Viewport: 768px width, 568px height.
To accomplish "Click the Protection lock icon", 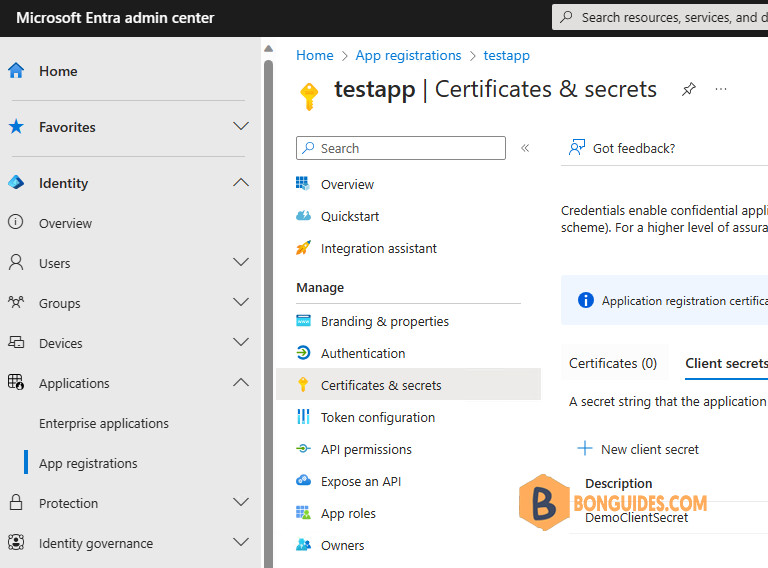I will coord(16,502).
